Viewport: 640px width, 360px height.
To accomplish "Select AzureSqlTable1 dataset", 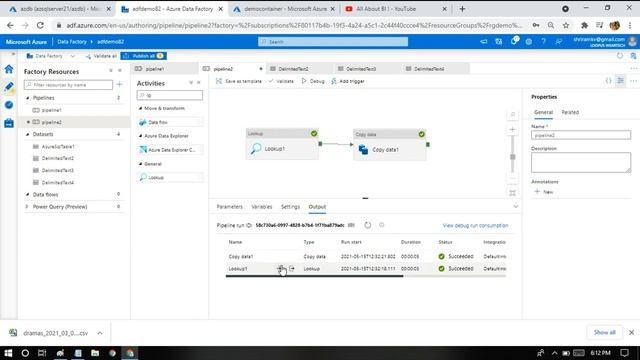I will (x=58, y=147).
